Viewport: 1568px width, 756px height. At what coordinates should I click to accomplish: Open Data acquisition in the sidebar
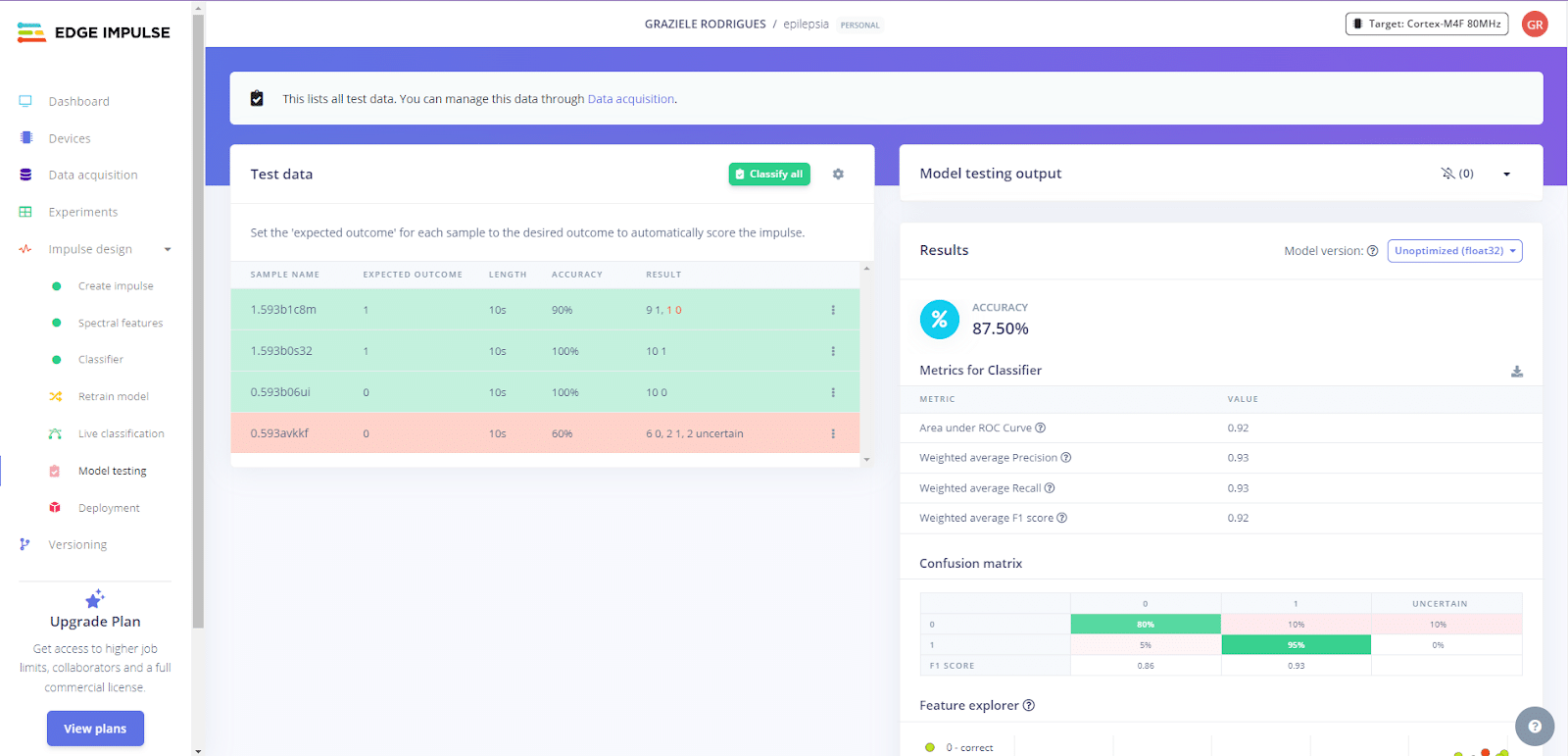click(93, 176)
